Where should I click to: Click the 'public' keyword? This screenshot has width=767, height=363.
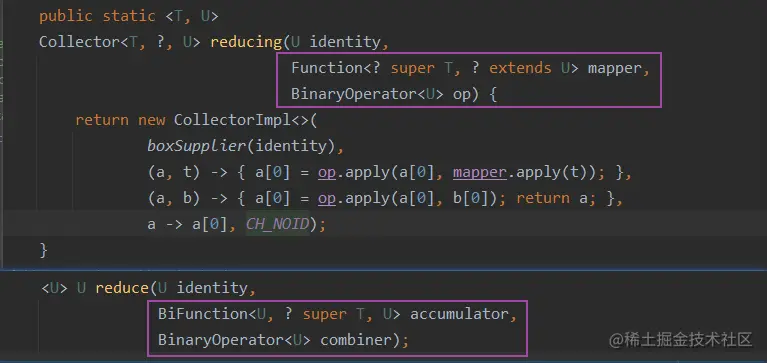(x=66, y=16)
